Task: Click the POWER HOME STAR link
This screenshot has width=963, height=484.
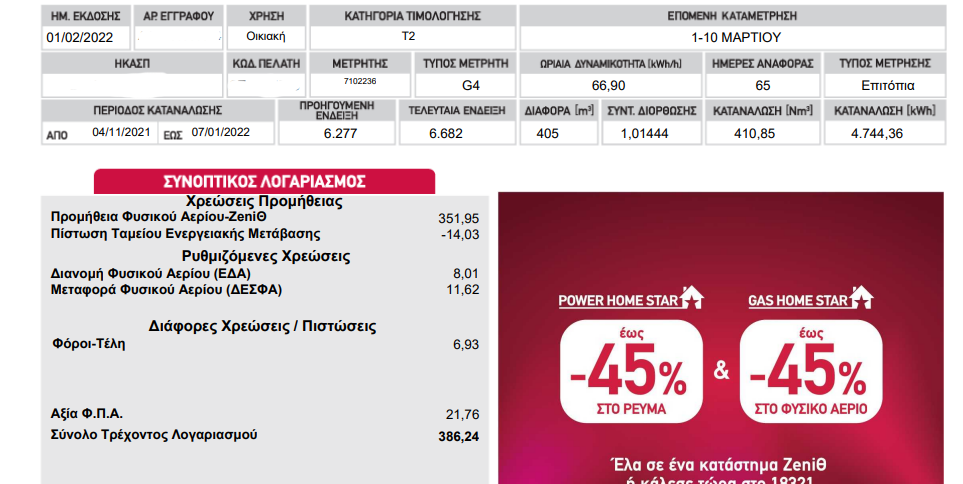Action: pos(618,301)
